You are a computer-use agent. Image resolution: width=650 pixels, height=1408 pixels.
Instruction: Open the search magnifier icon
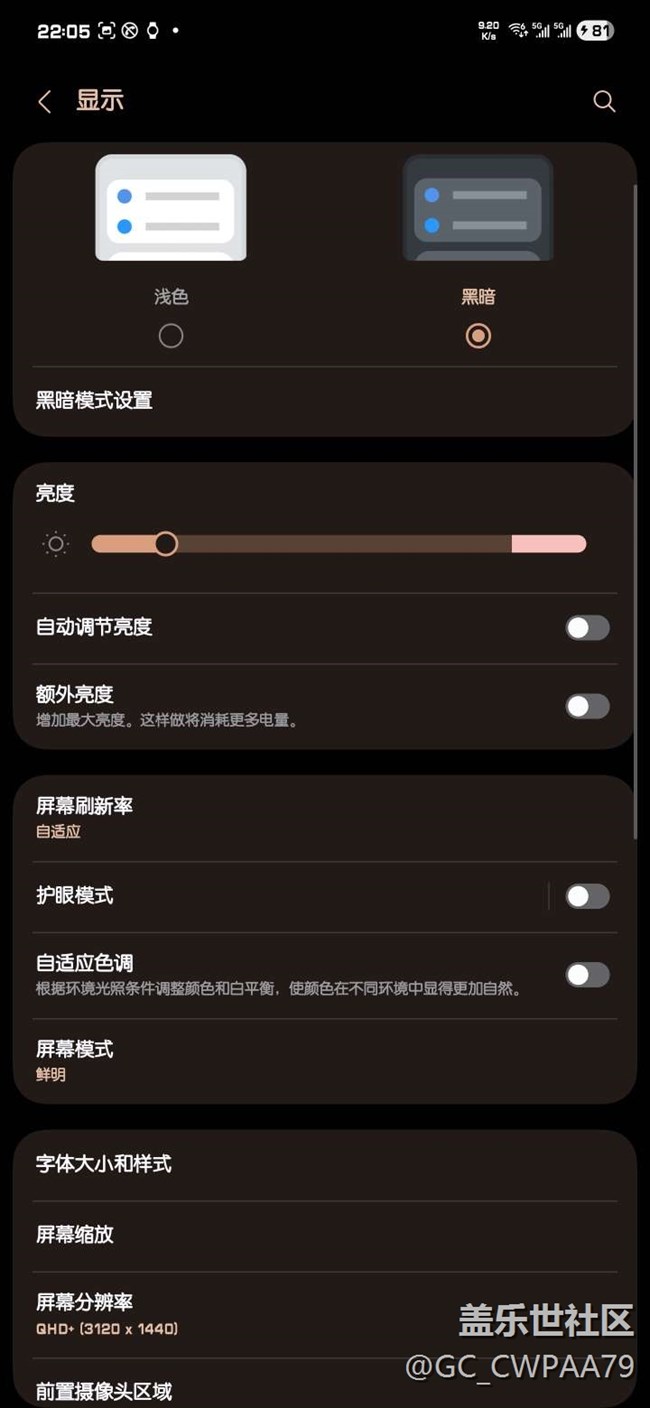(604, 101)
